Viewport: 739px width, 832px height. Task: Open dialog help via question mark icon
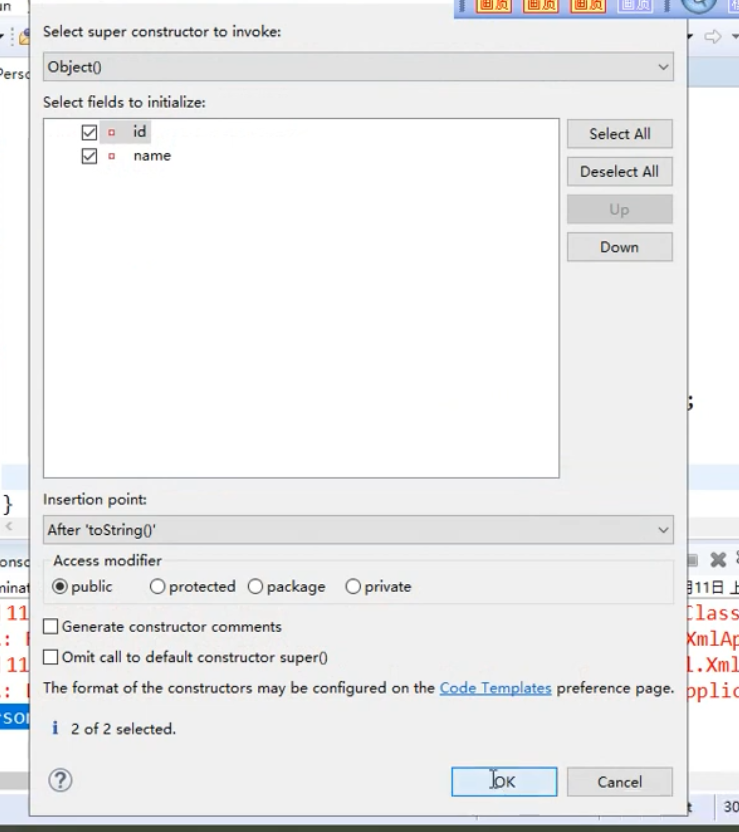tap(60, 781)
